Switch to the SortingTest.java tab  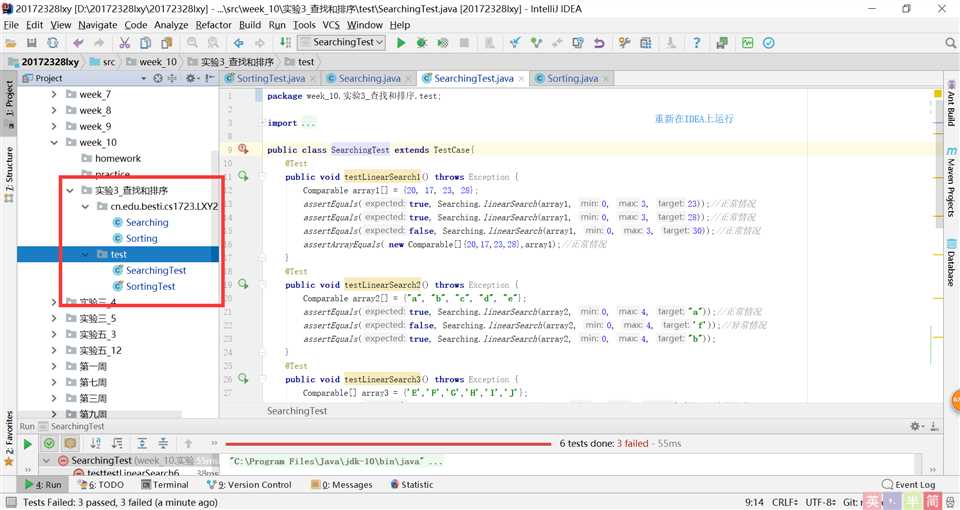click(271, 78)
